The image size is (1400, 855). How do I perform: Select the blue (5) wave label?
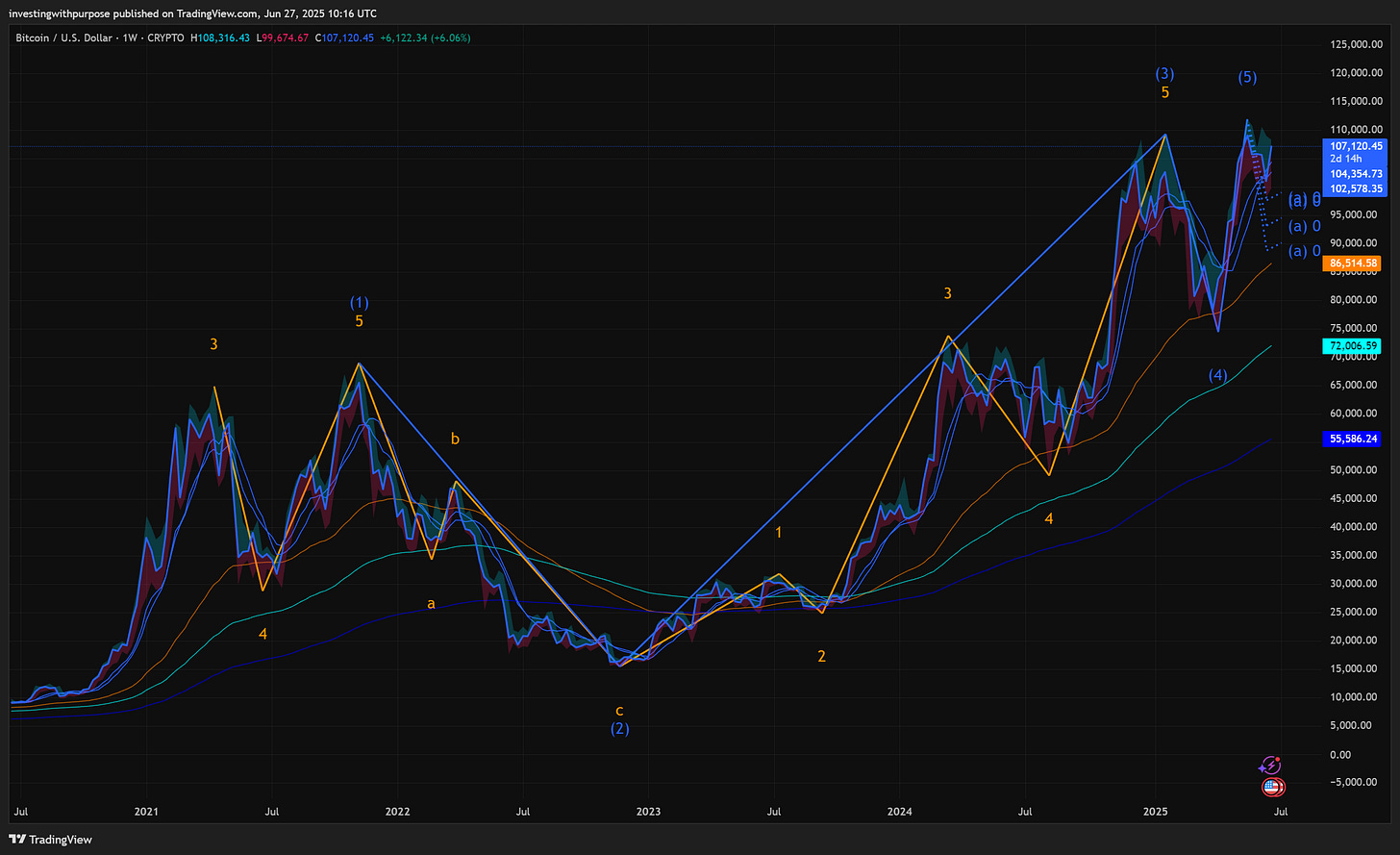[x=1247, y=78]
